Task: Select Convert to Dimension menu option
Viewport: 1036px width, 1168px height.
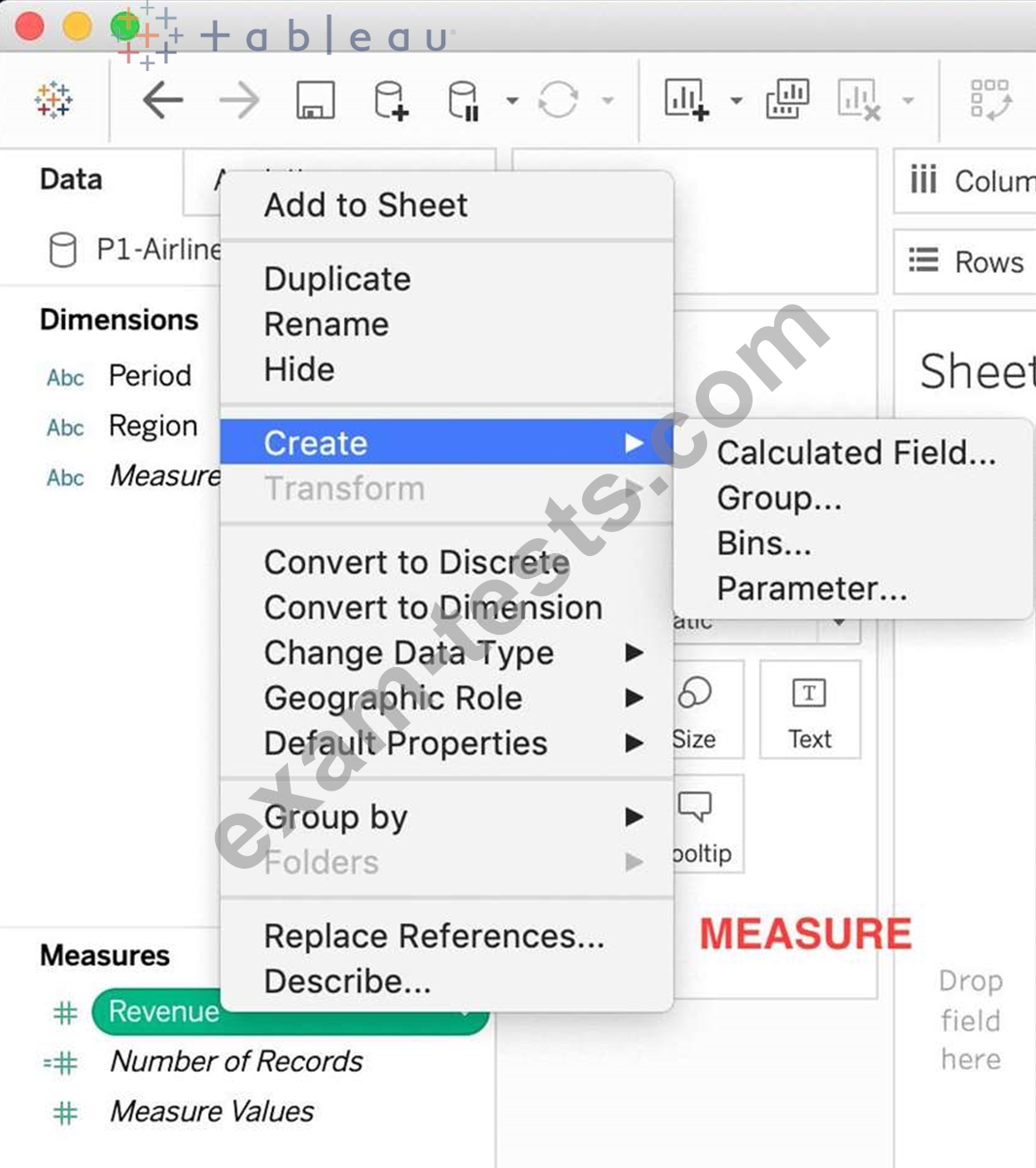Action: (x=433, y=608)
